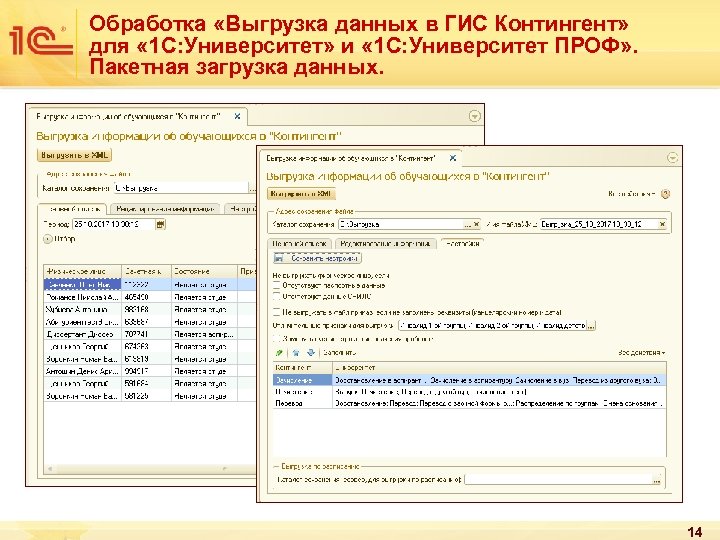Select the middle row between Зачисление and Перевод
The image size is (720, 540).
point(469,392)
